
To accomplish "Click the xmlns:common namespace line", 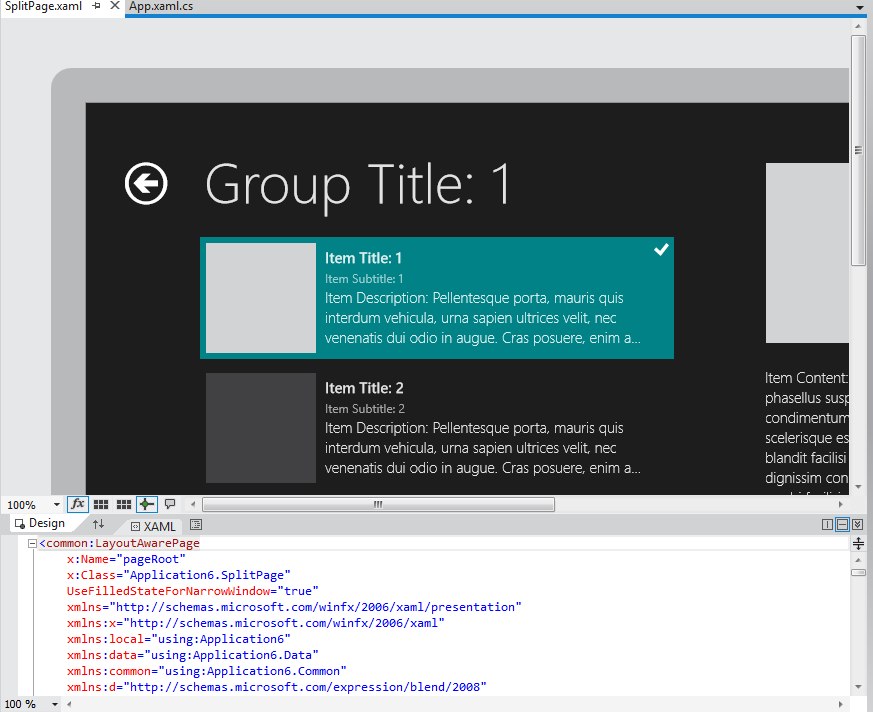I will click(x=207, y=671).
